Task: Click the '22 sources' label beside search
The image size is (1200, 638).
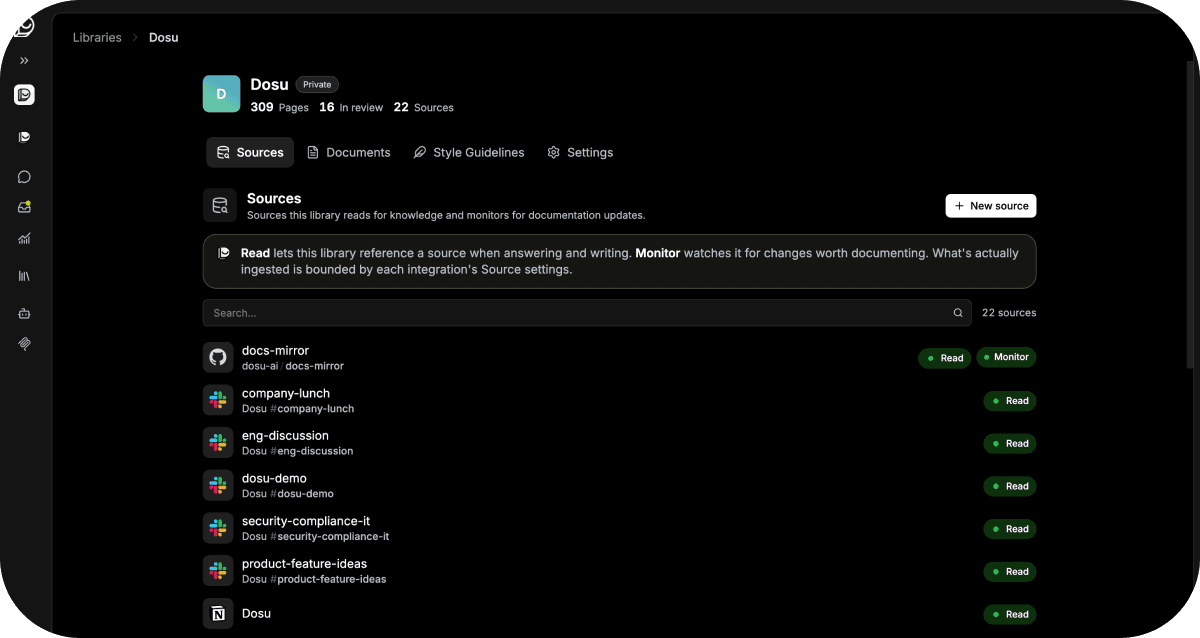Action: click(1009, 313)
